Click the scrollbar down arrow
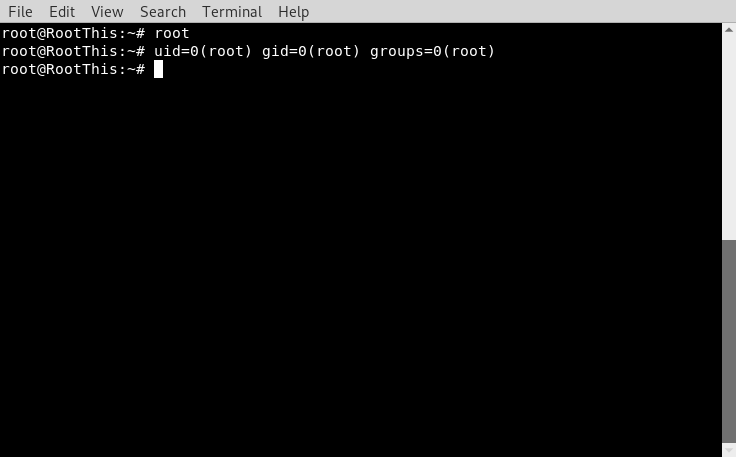This screenshot has width=736, height=457. (x=729, y=450)
